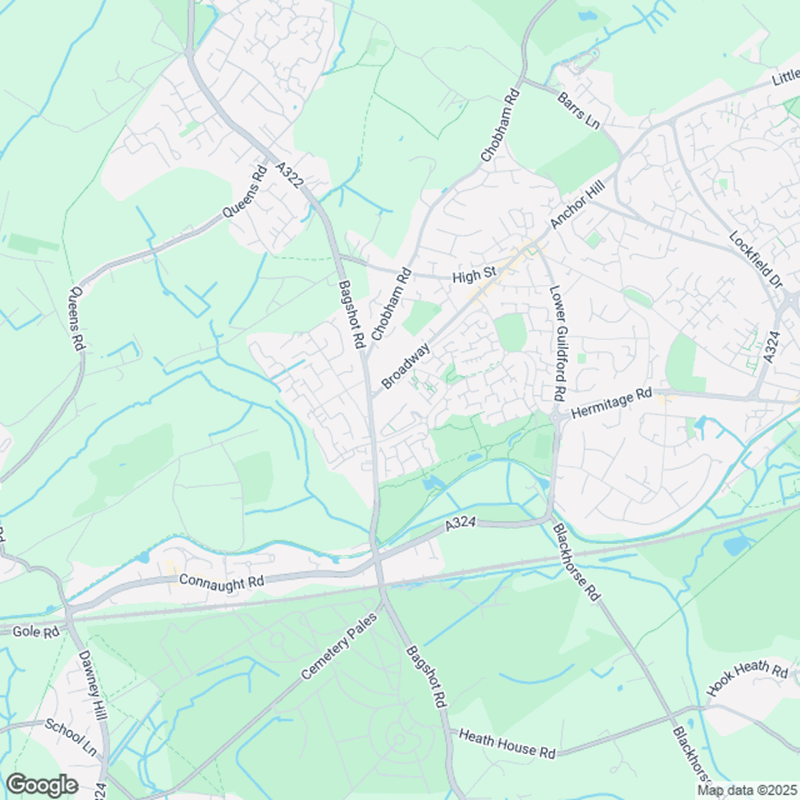Select the A322 road label

coord(290,174)
